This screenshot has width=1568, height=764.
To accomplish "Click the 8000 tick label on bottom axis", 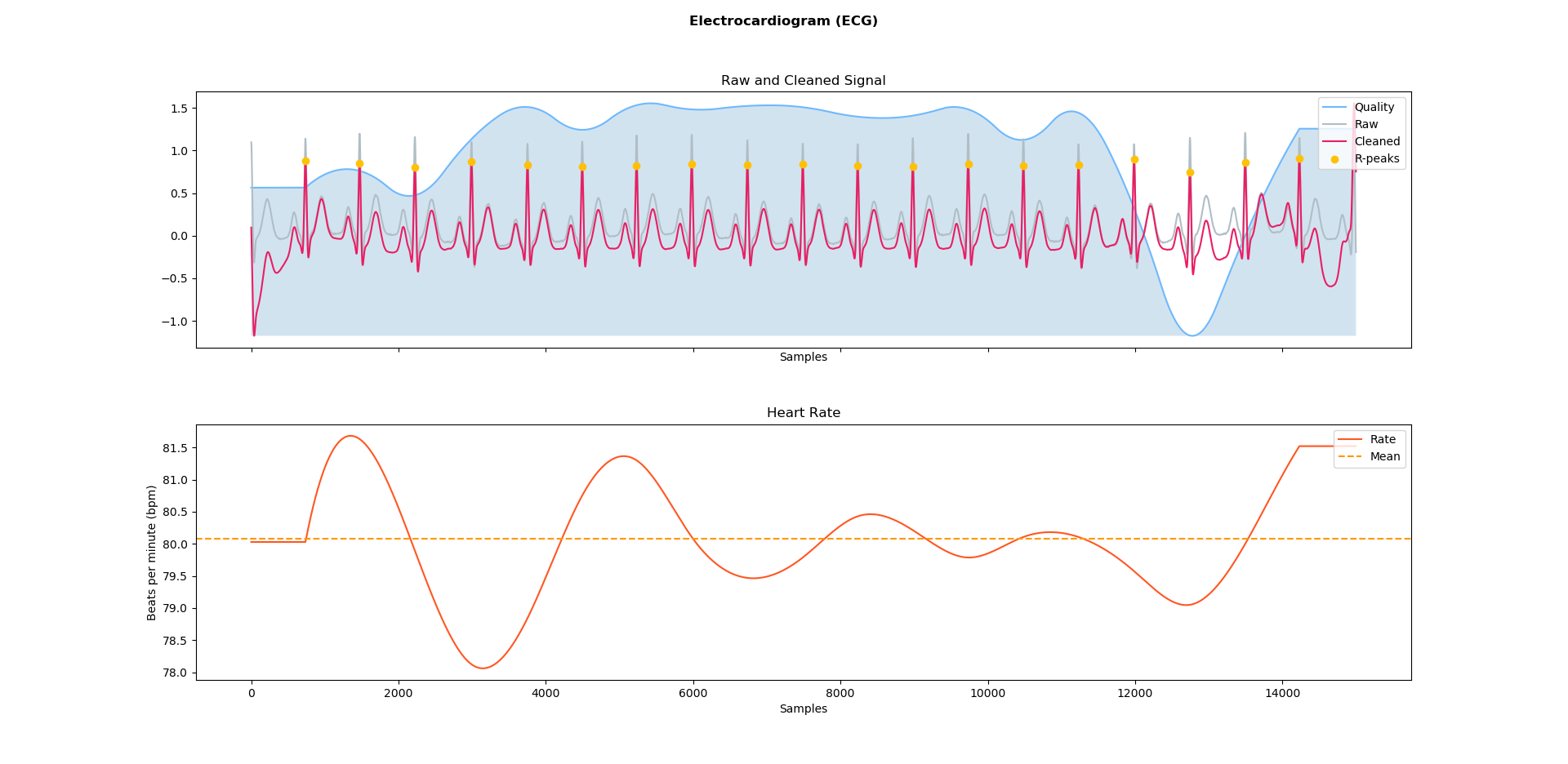I will tap(840, 691).
